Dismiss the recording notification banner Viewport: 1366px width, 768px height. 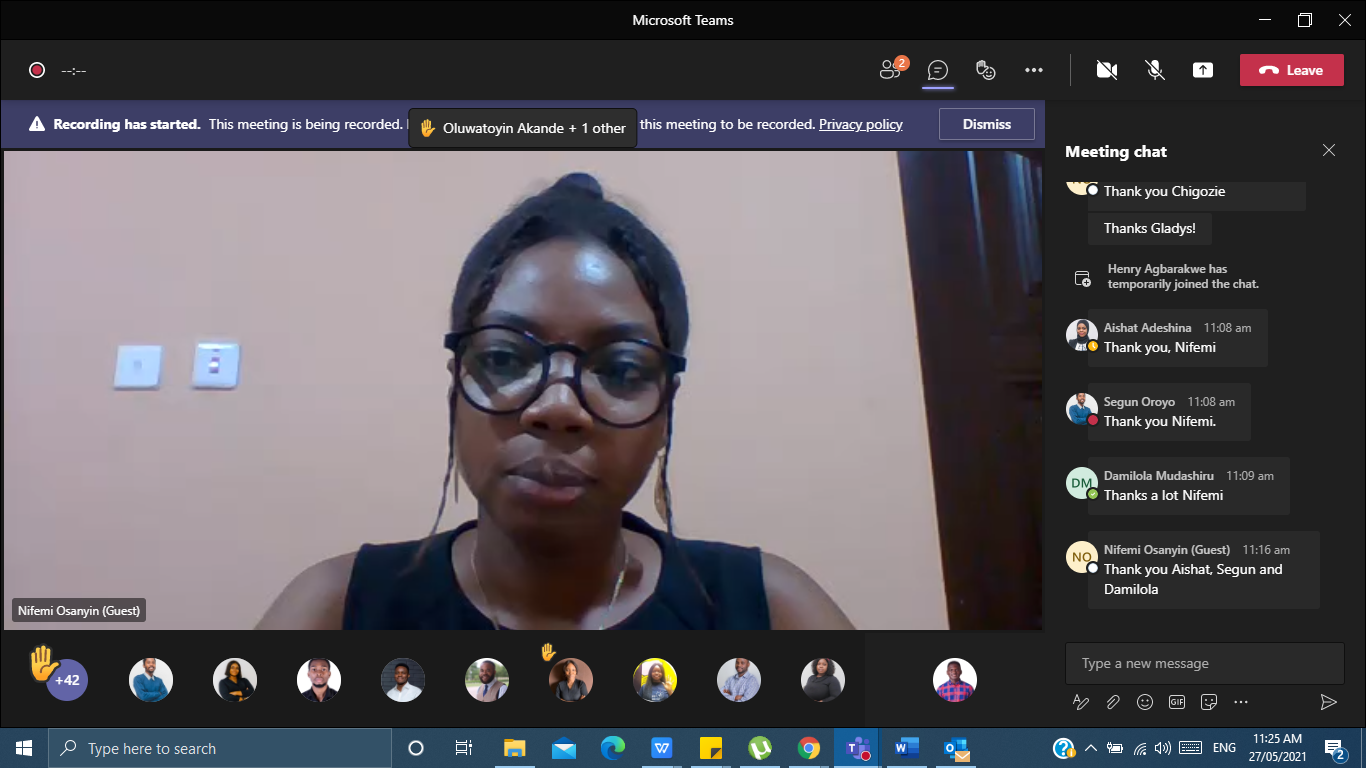986,124
